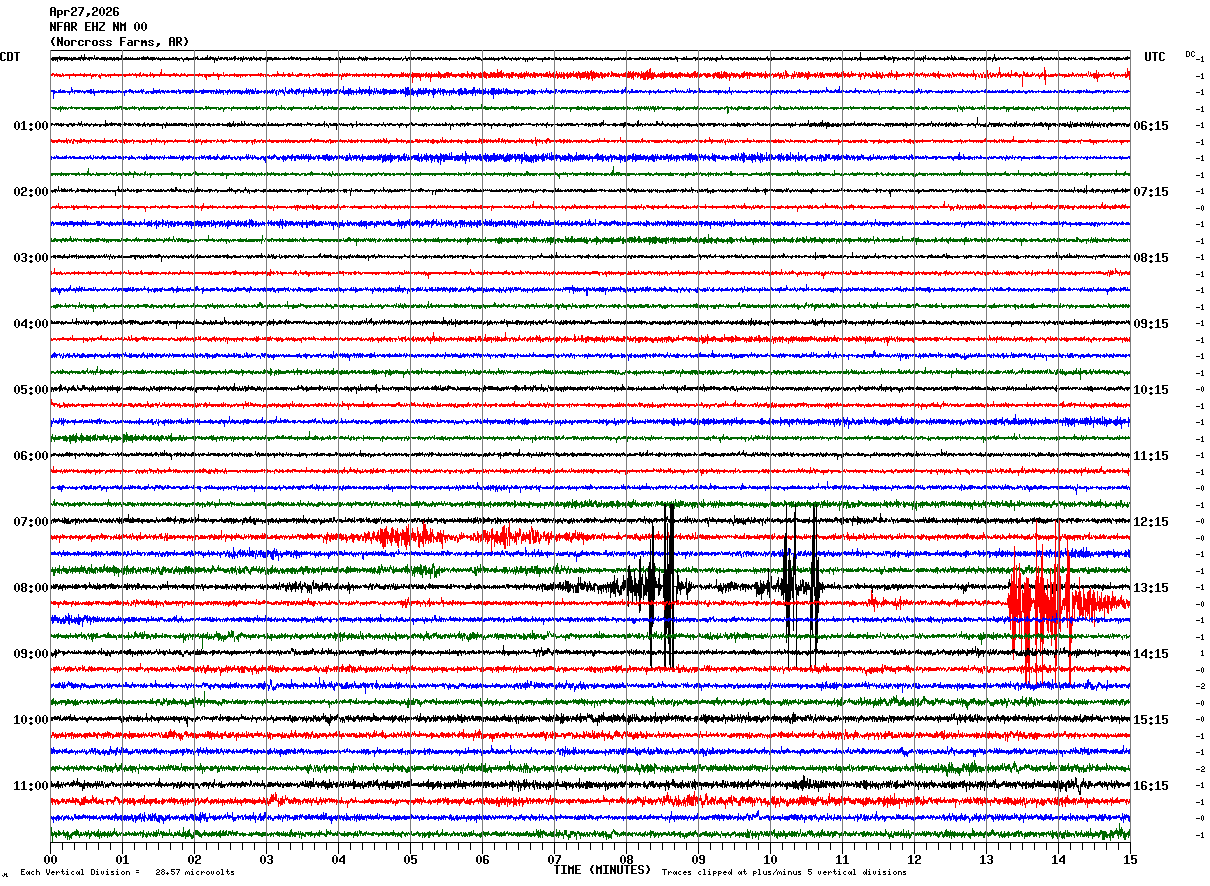Select the 08:00 CDT time label

point(31,588)
